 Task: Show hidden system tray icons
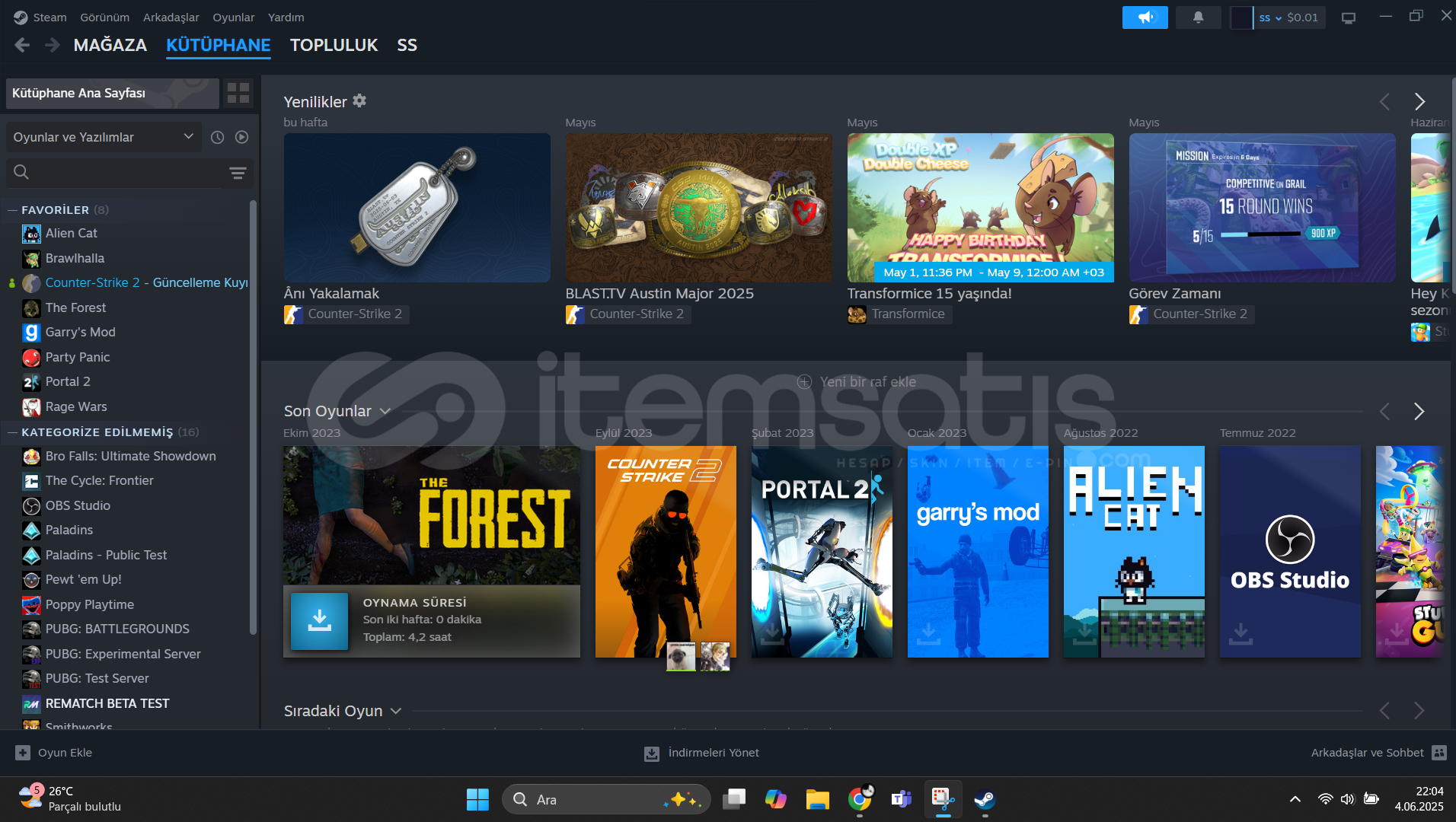(1295, 799)
